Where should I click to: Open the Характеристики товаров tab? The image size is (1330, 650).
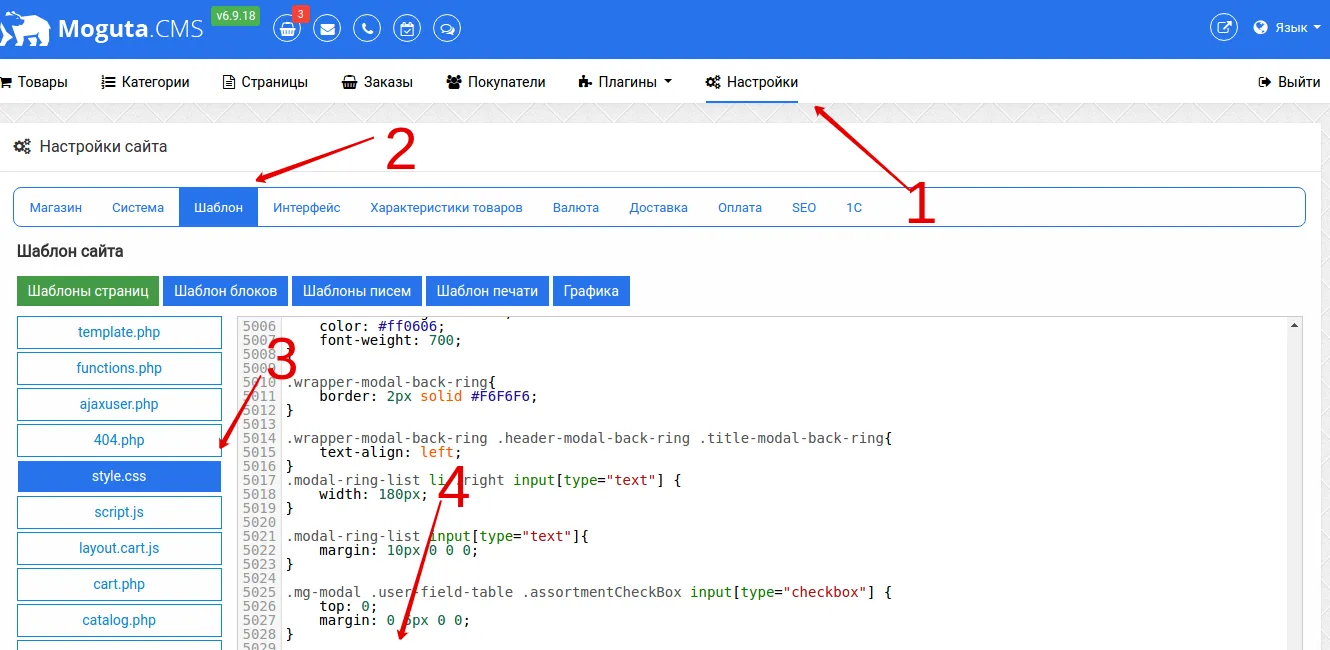click(x=446, y=208)
